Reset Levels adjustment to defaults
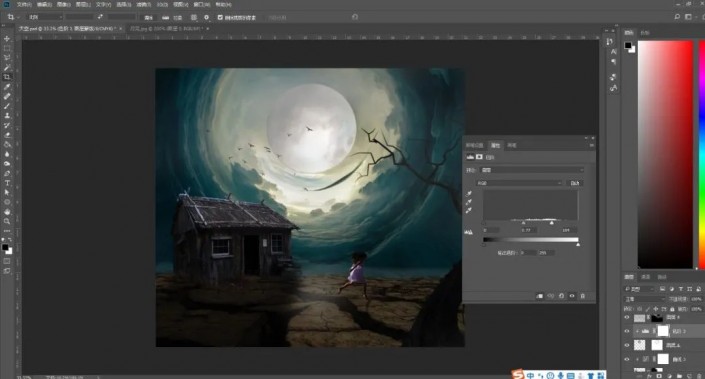This screenshot has height=379, width=705. [x=561, y=296]
